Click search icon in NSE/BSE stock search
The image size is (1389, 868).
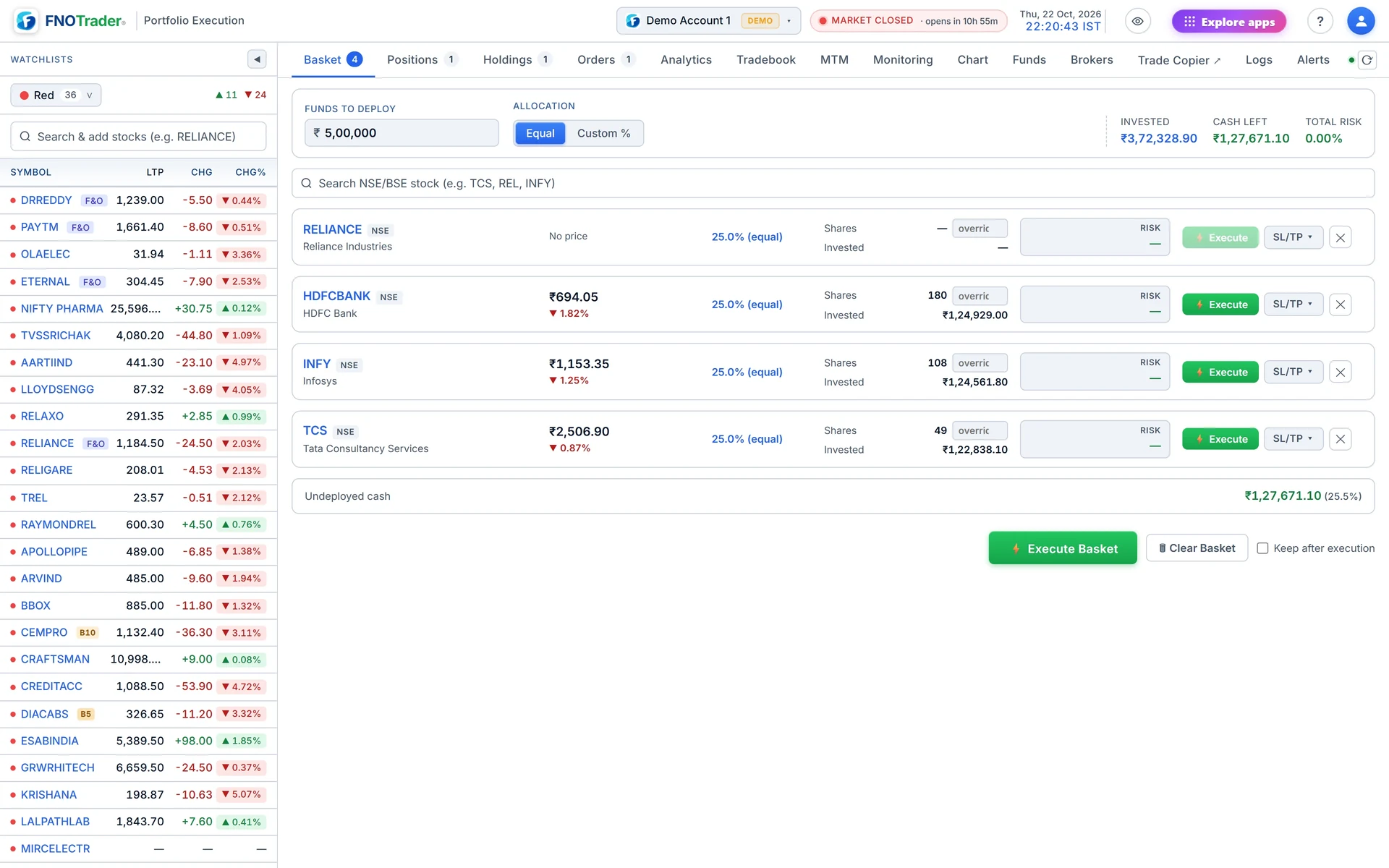[x=307, y=183]
